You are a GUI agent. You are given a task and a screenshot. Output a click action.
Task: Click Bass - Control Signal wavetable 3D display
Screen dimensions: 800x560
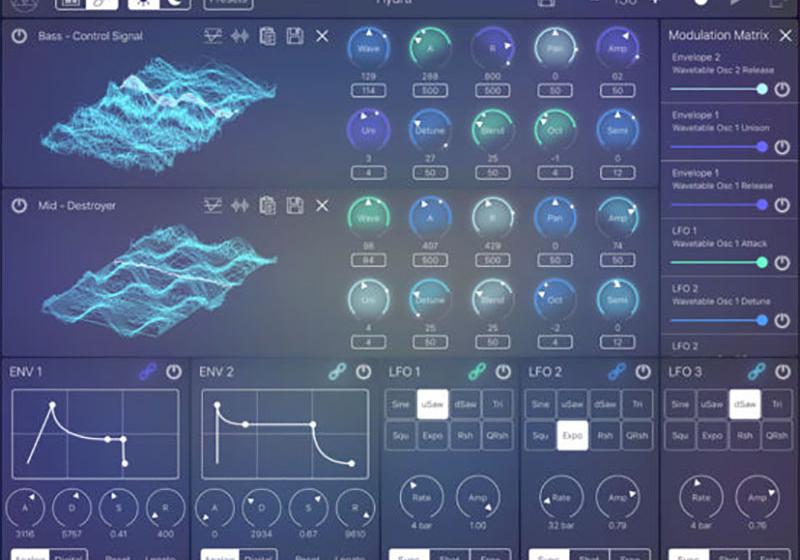158,113
